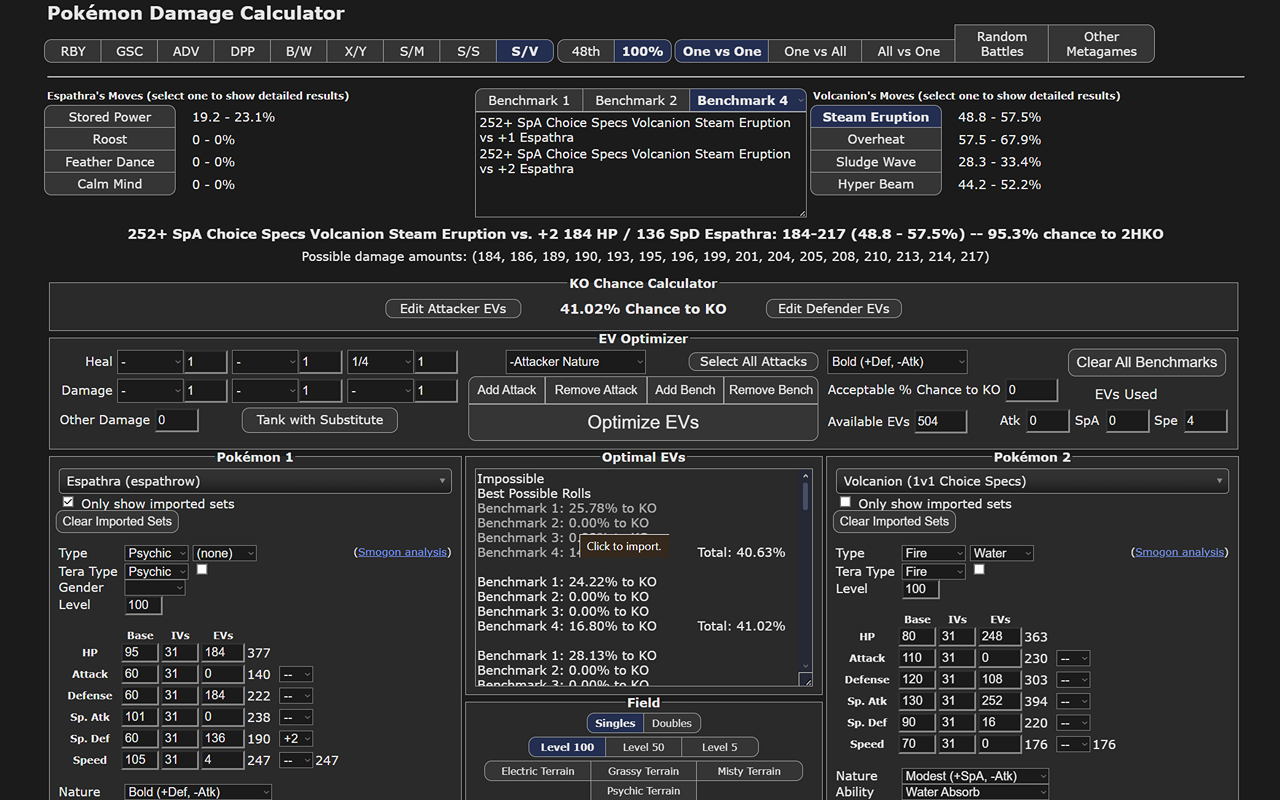Toggle Electric Terrain
Image resolution: width=1280 pixels, height=800 pixels.
tap(538, 771)
